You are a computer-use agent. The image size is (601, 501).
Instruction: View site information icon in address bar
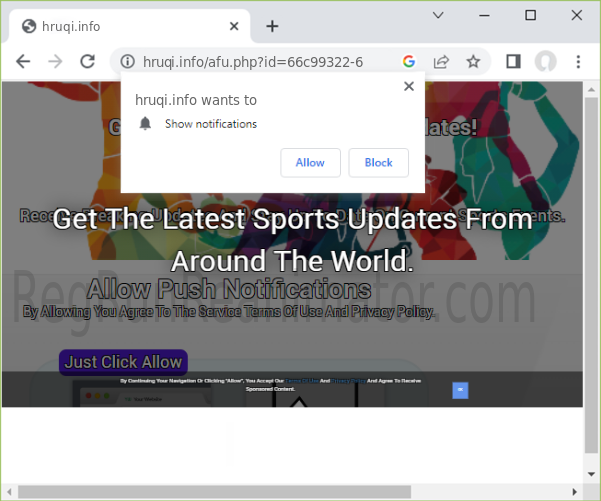(x=126, y=62)
